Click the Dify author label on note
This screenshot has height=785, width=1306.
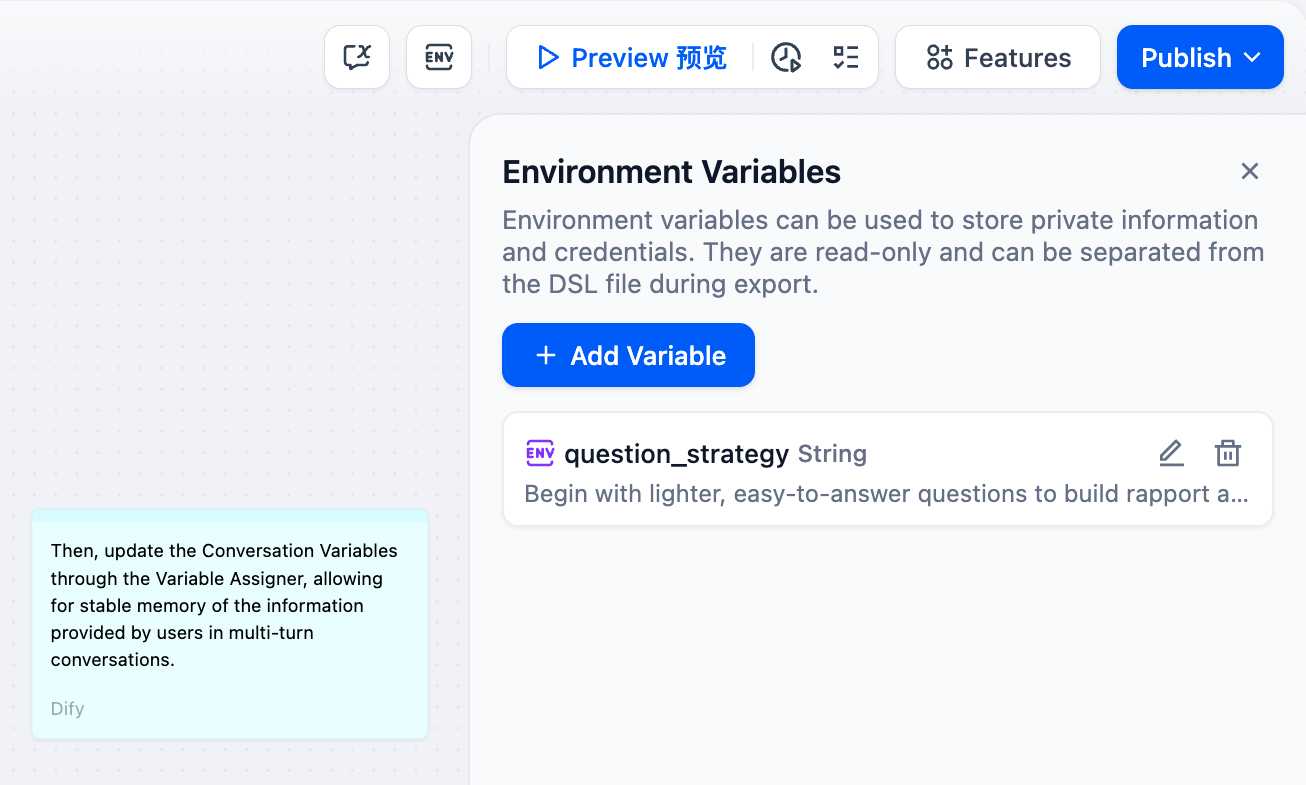(x=68, y=709)
